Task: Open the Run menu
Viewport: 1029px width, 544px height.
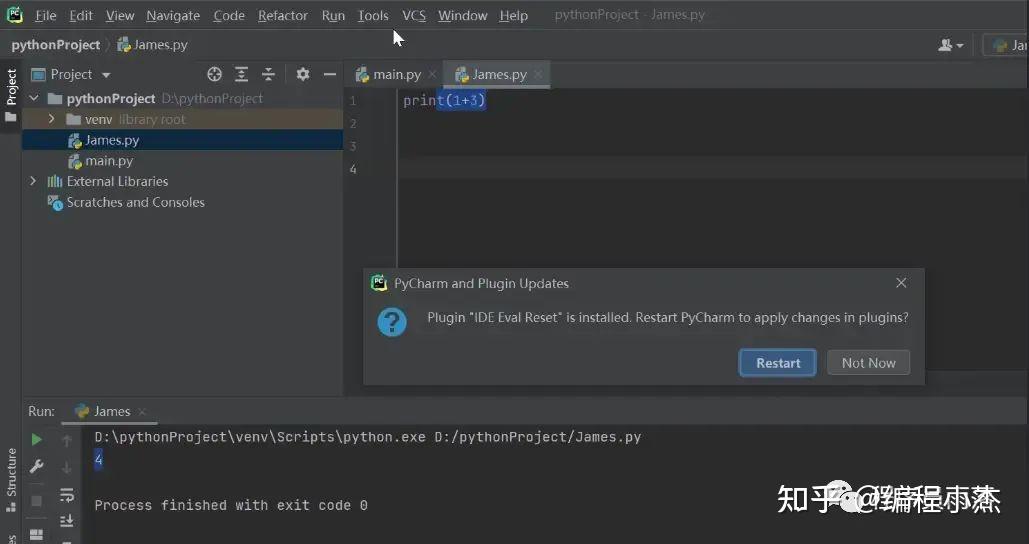Action: tap(333, 15)
